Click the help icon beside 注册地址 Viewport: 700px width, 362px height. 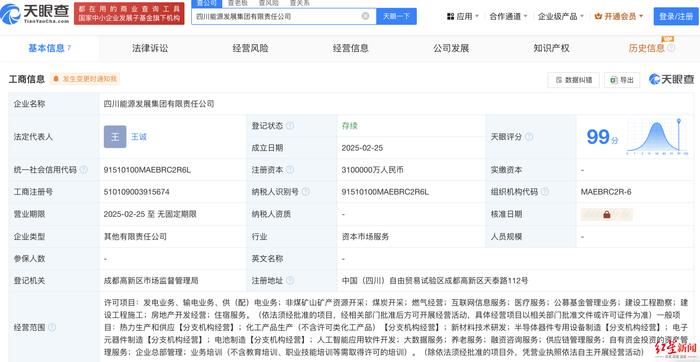click(x=290, y=281)
